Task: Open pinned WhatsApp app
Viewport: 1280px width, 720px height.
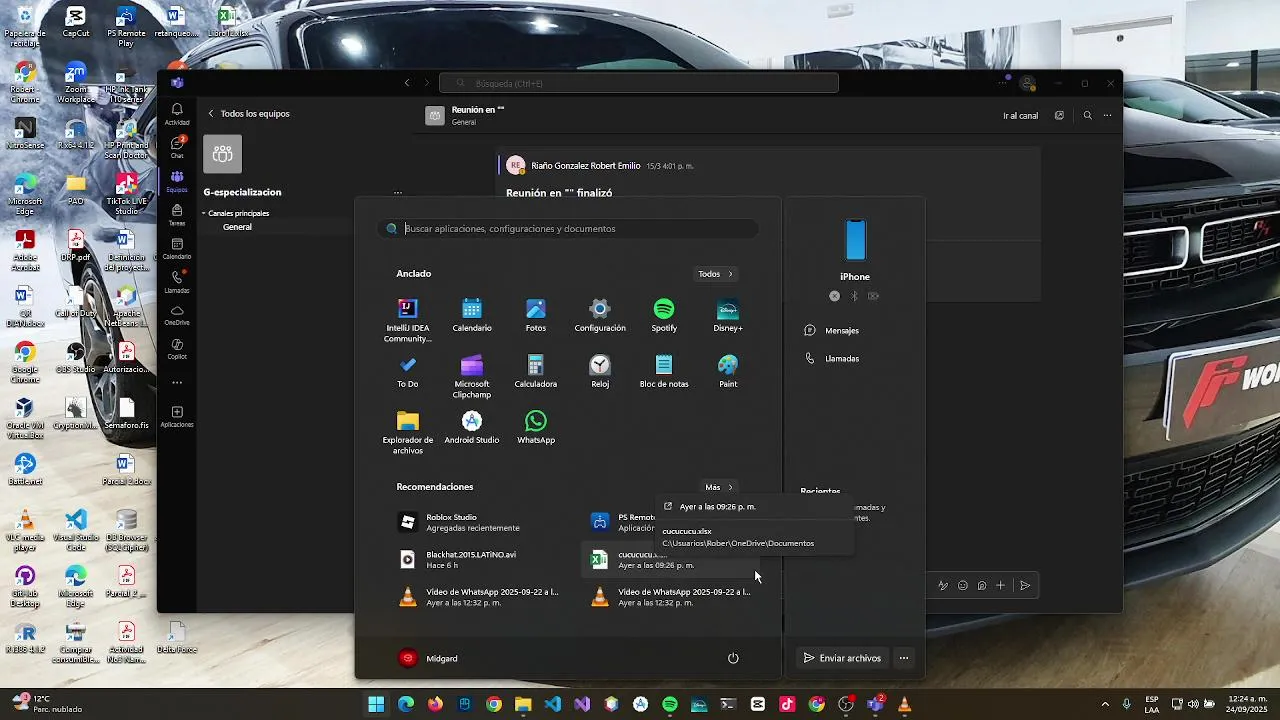Action: [536, 427]
